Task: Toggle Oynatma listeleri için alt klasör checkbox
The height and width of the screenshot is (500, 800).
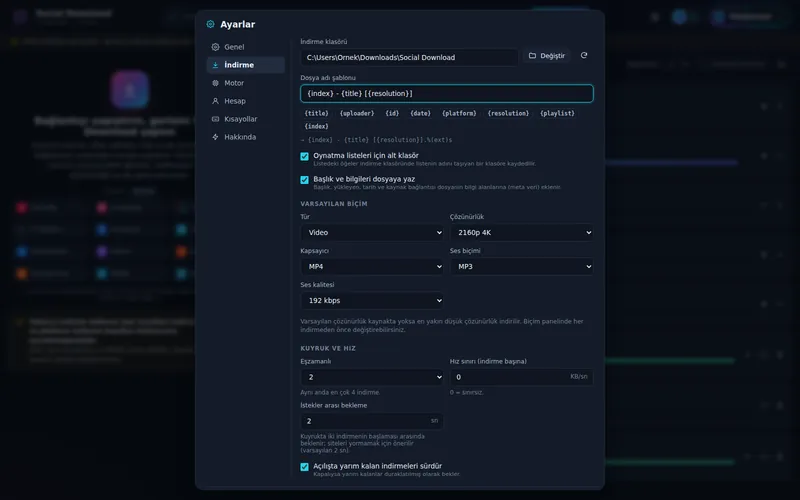Action: point(305,156)
